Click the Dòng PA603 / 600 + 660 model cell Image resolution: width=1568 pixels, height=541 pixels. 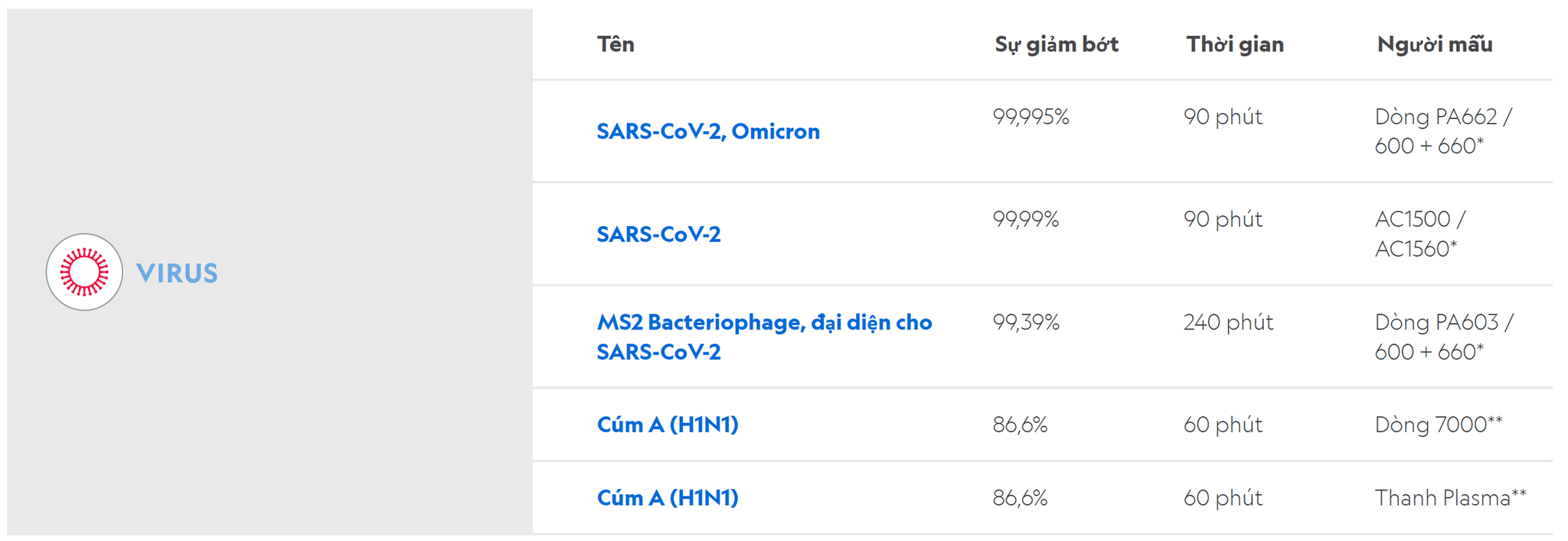pos(1444,336)
